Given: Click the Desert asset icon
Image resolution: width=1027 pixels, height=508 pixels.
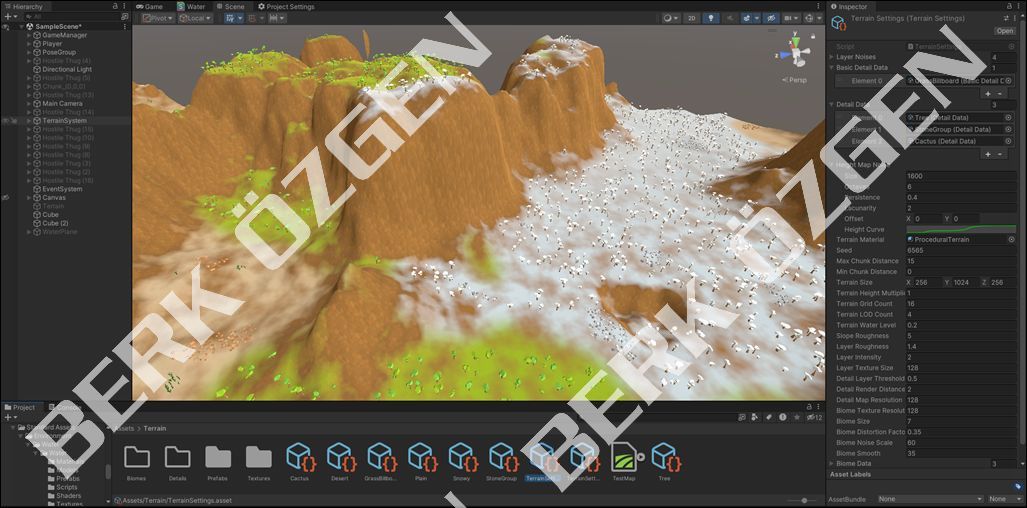Looking at the screenshot, I should (x=340, y=457).
